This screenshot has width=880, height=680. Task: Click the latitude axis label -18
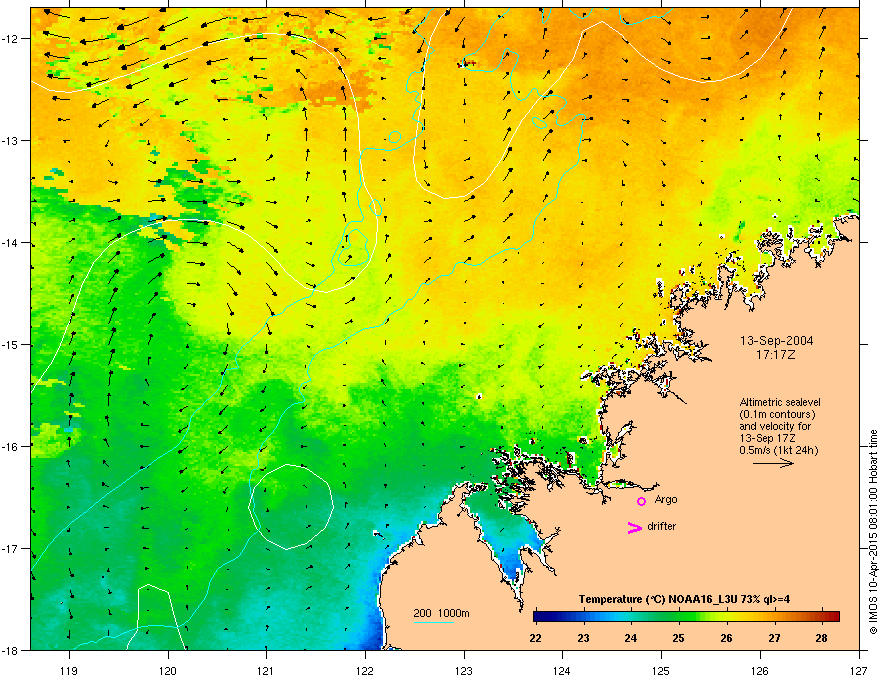(11, 651)
